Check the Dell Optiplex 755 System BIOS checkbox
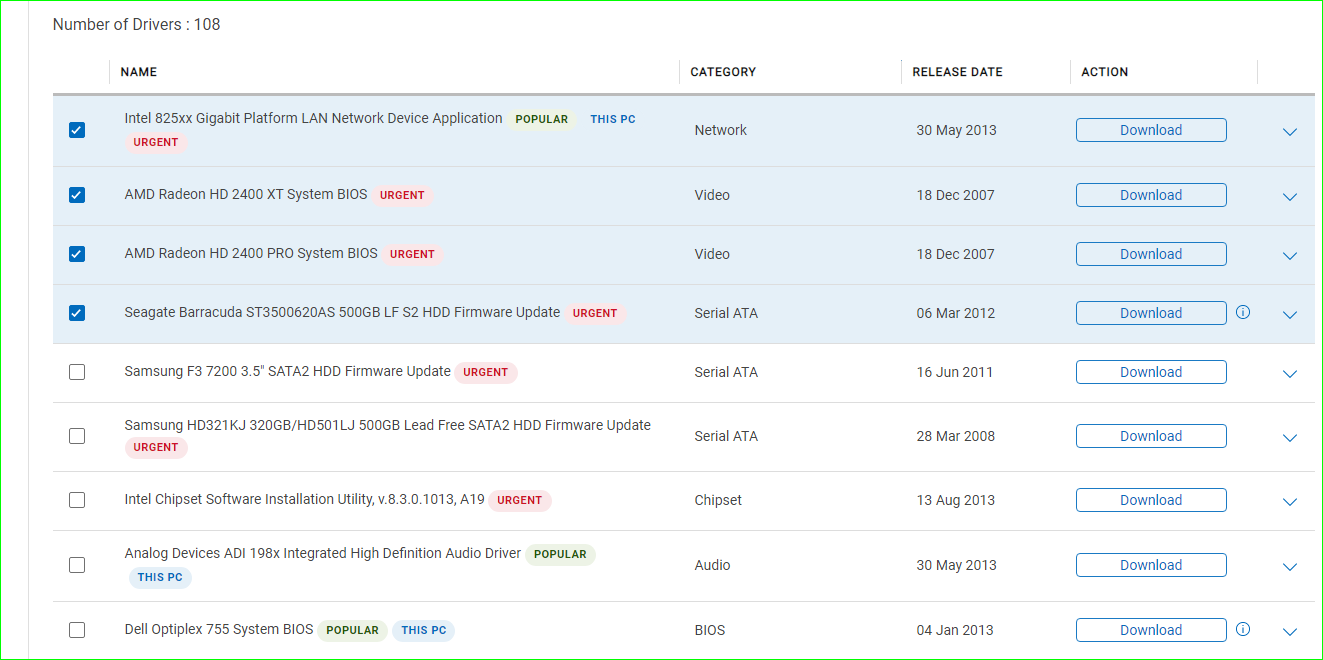 (77, 630)
